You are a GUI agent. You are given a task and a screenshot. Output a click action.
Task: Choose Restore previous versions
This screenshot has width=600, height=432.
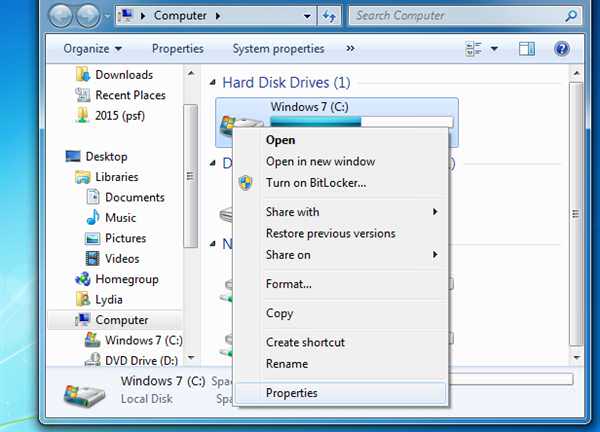tap(342, 233)
